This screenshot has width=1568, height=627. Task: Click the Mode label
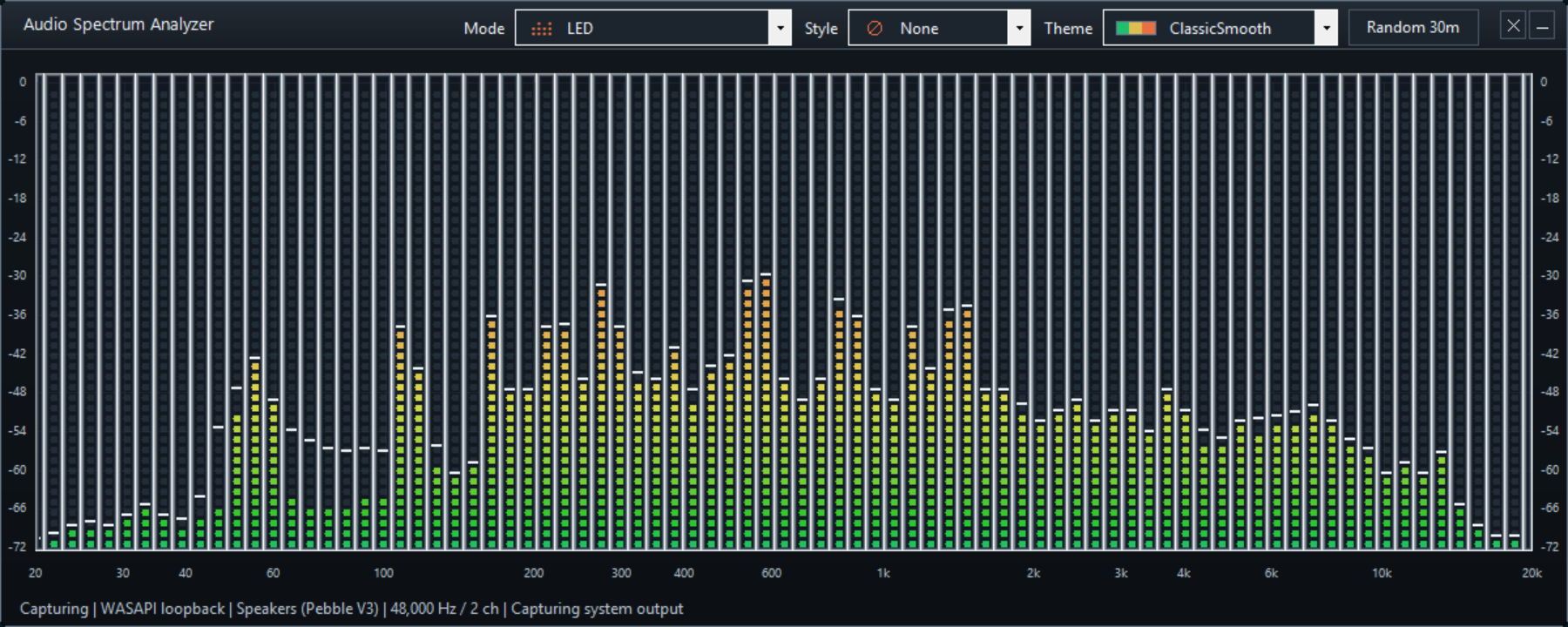[x=484, y=29]
